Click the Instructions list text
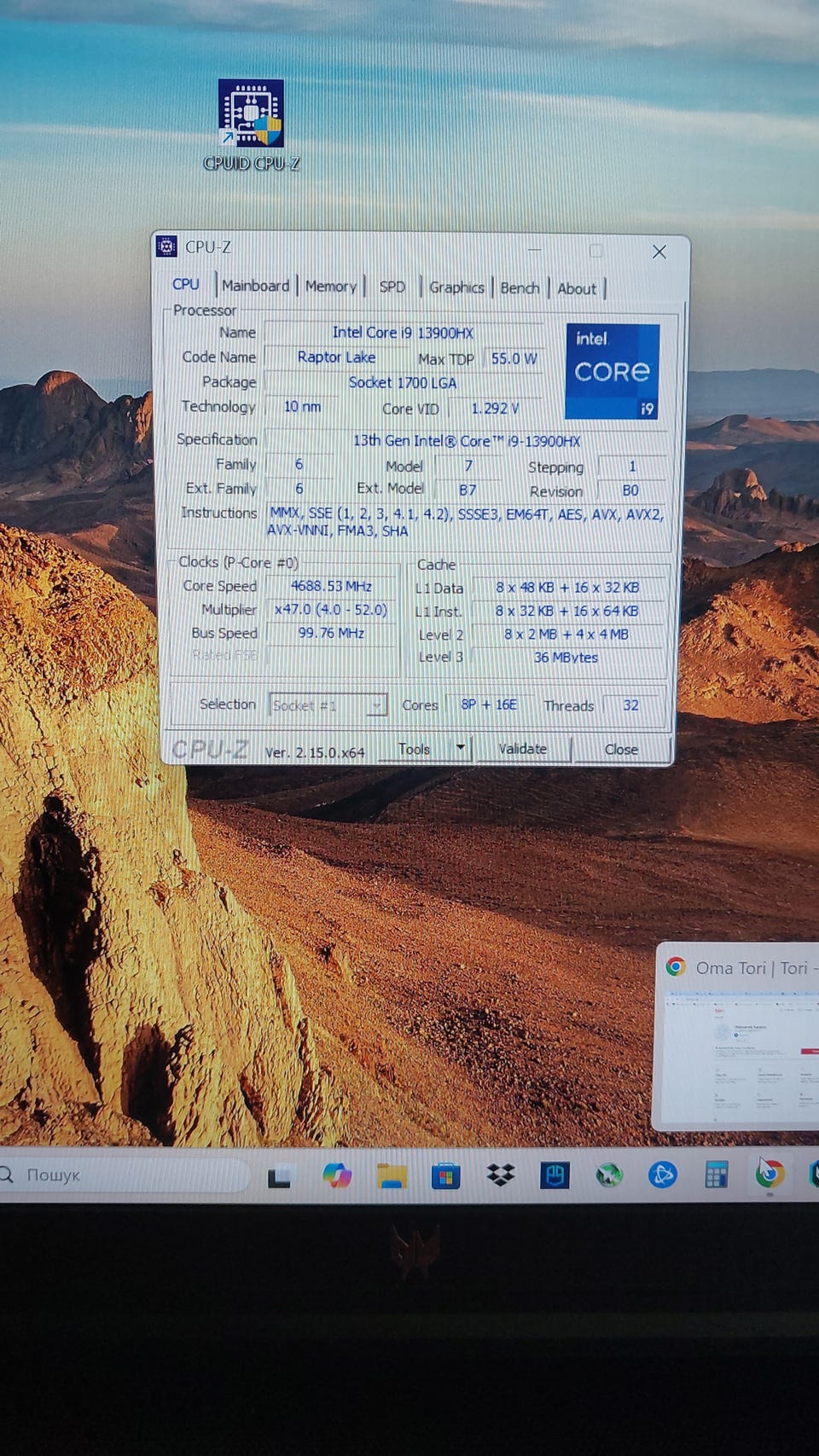The width and height of the screenshot is (819, 1456). (466, 522)
